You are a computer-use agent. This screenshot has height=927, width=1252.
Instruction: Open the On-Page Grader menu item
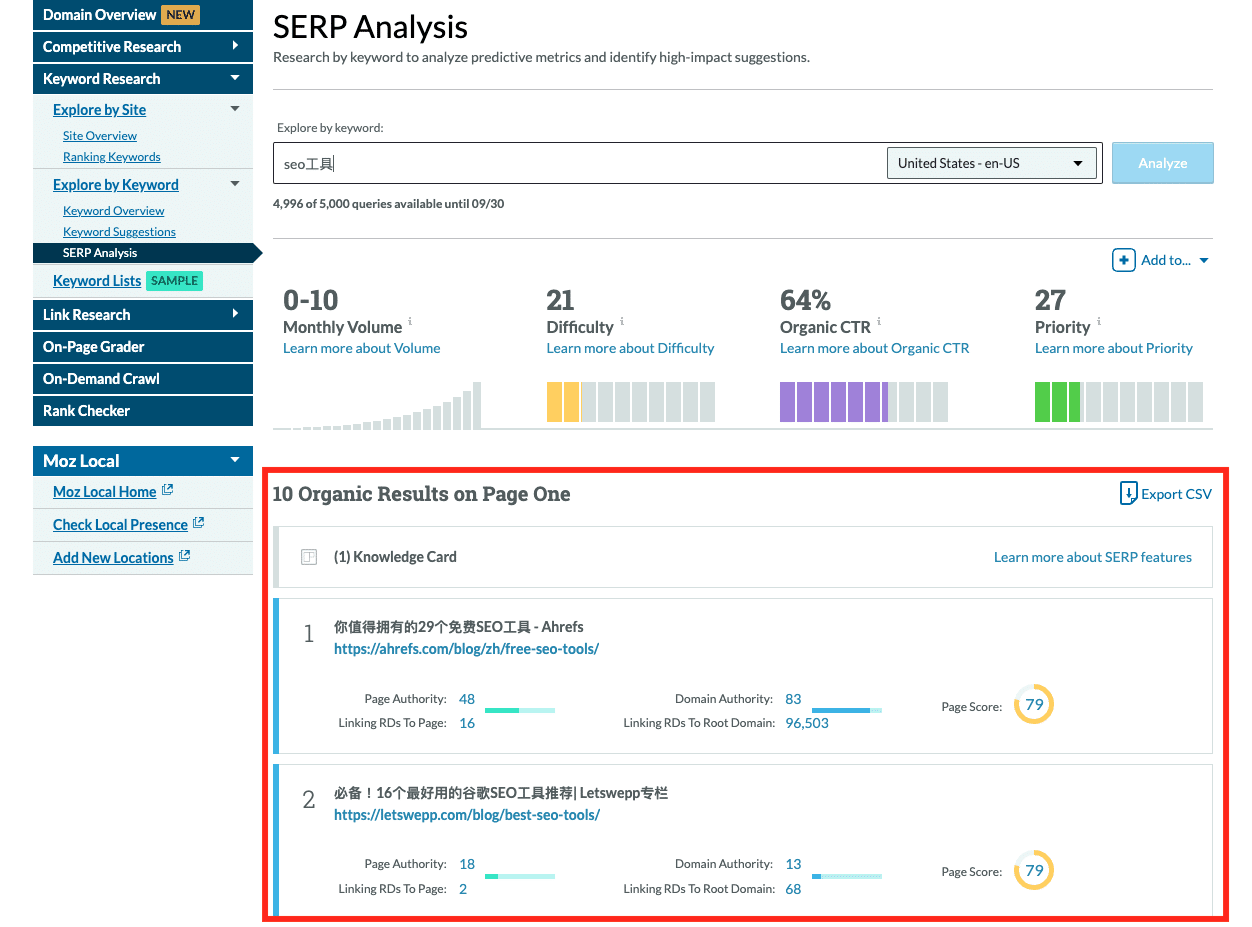[94, 346]
